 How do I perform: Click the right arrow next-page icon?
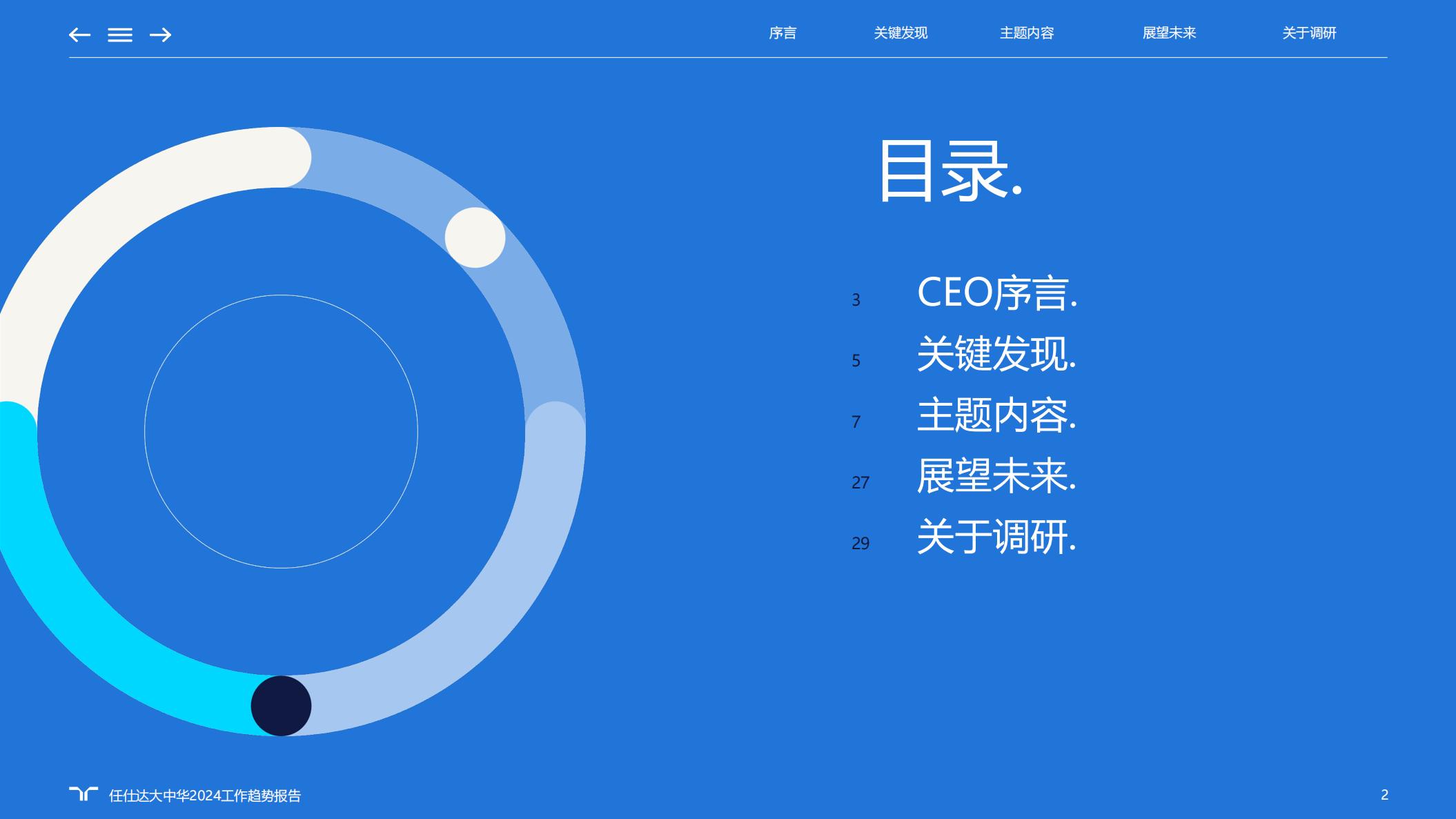pos(160,34)
